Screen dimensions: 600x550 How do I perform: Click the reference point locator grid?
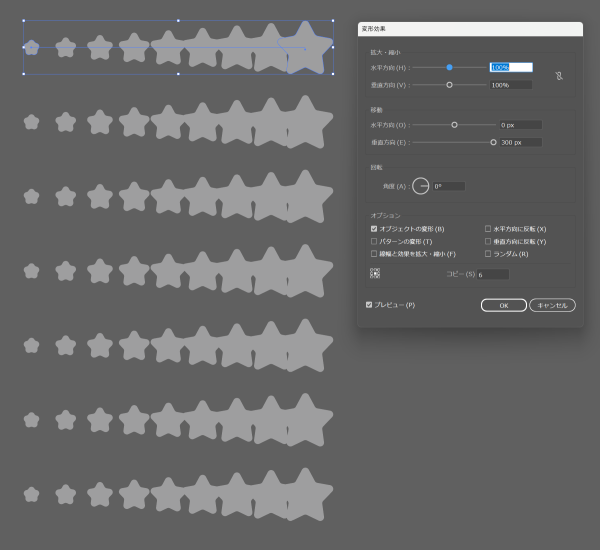coord(375,273)
